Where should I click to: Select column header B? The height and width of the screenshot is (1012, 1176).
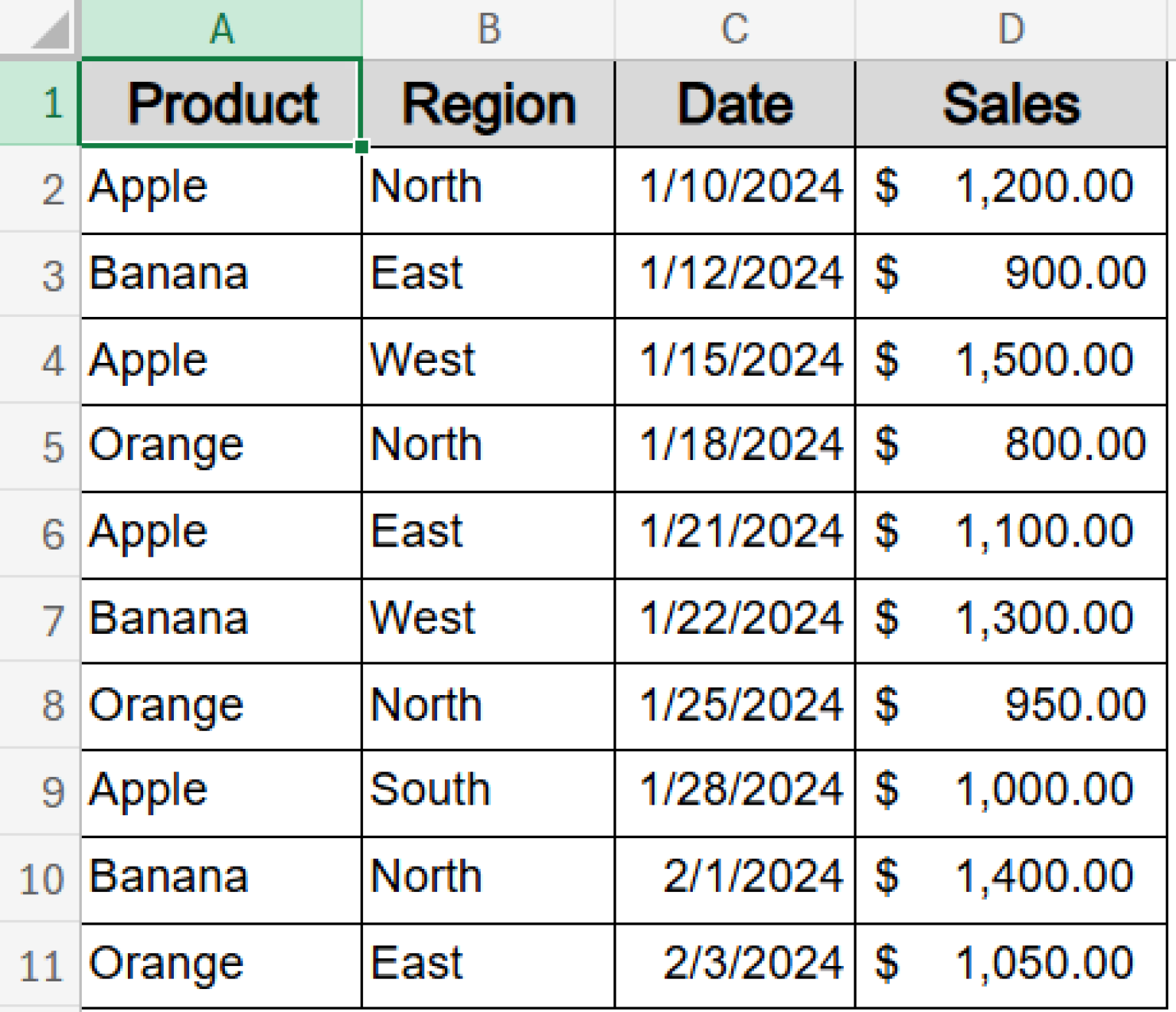488,31
